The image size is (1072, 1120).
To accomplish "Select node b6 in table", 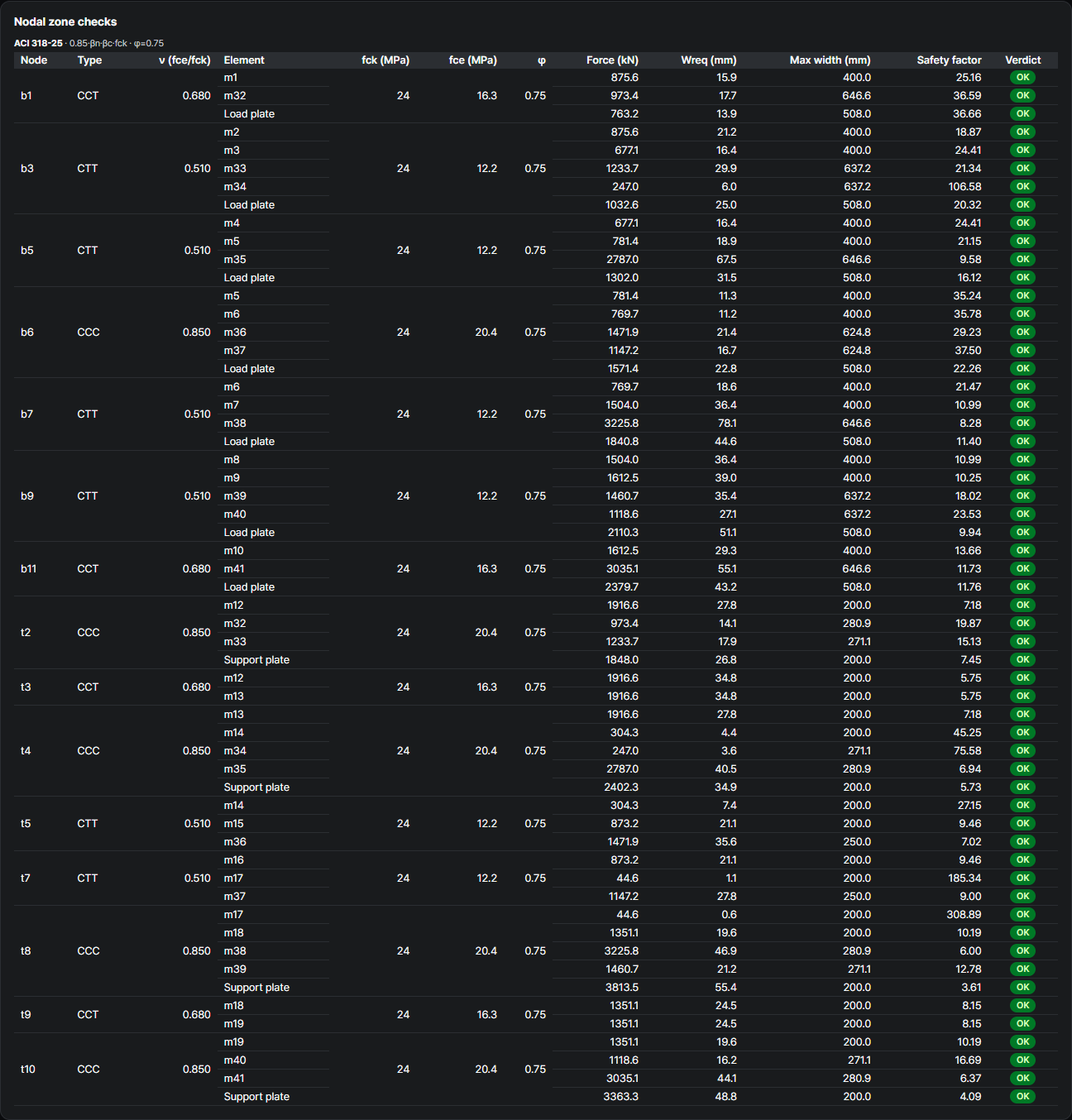I will (27, 333).
